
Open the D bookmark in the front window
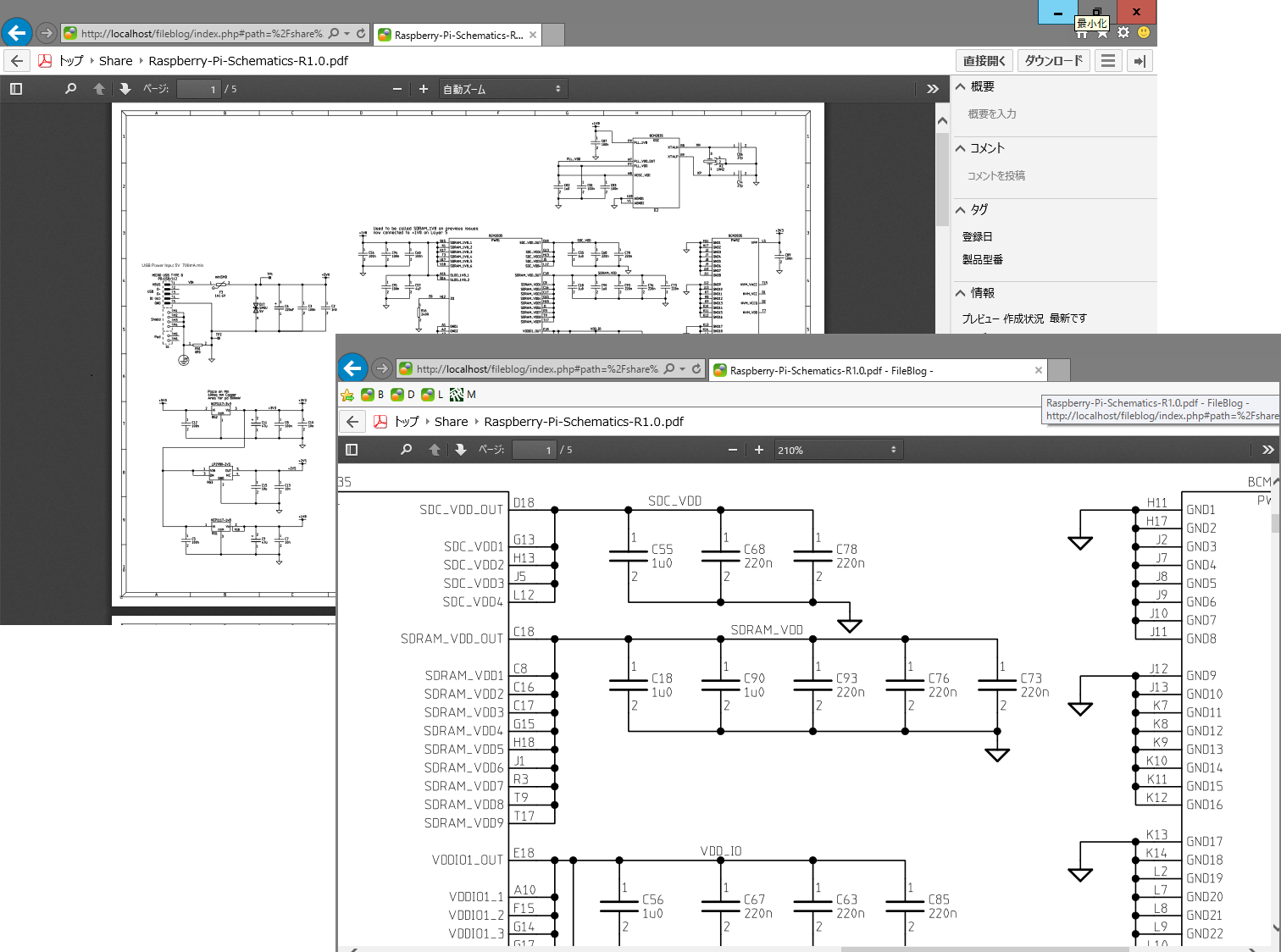pos(402,395)
